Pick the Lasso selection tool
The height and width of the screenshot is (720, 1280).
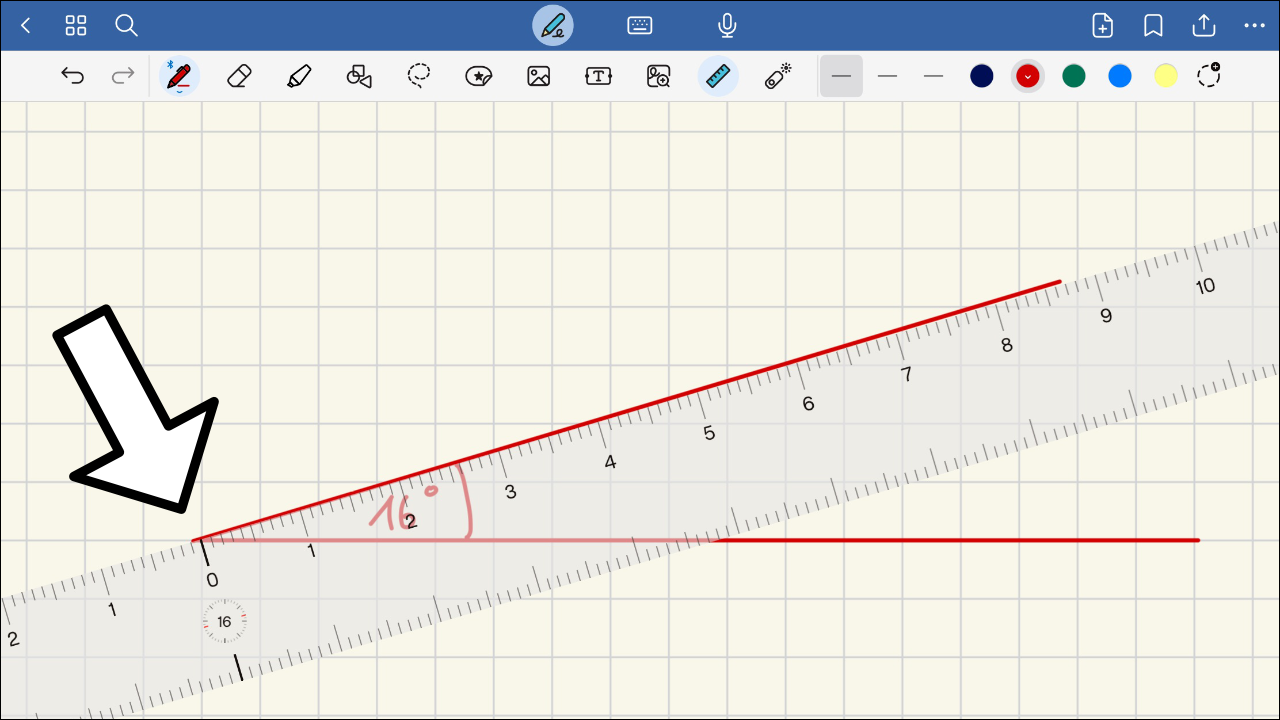click(x=418, y=76)
